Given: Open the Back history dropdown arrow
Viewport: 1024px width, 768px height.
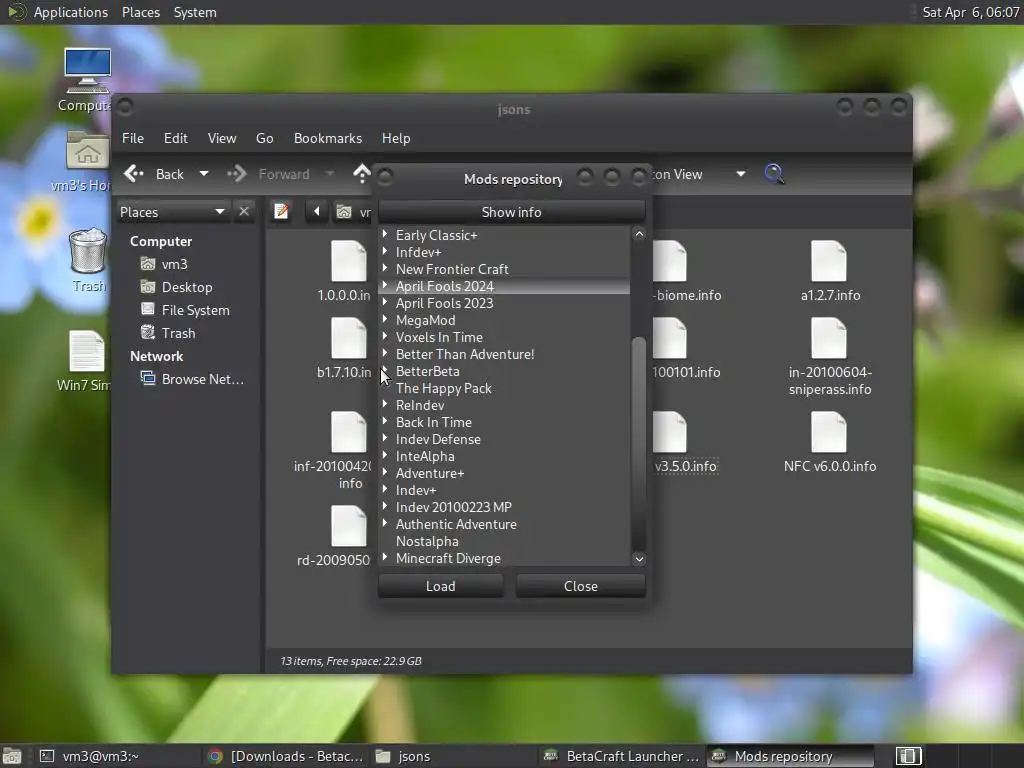Looking at the screenshot, I should (x=204, y=174).
